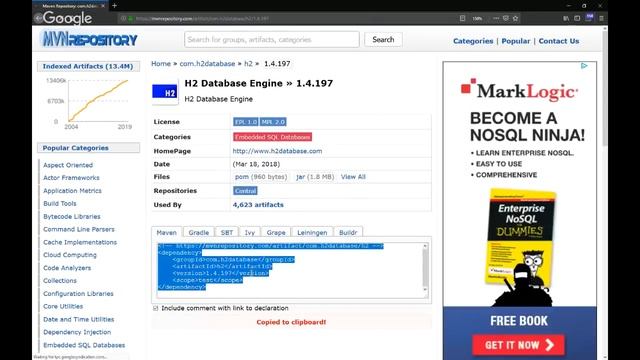Bookmark this page with star icon
The width and height of the screenshot is (640, 360).
coord(516,18)
